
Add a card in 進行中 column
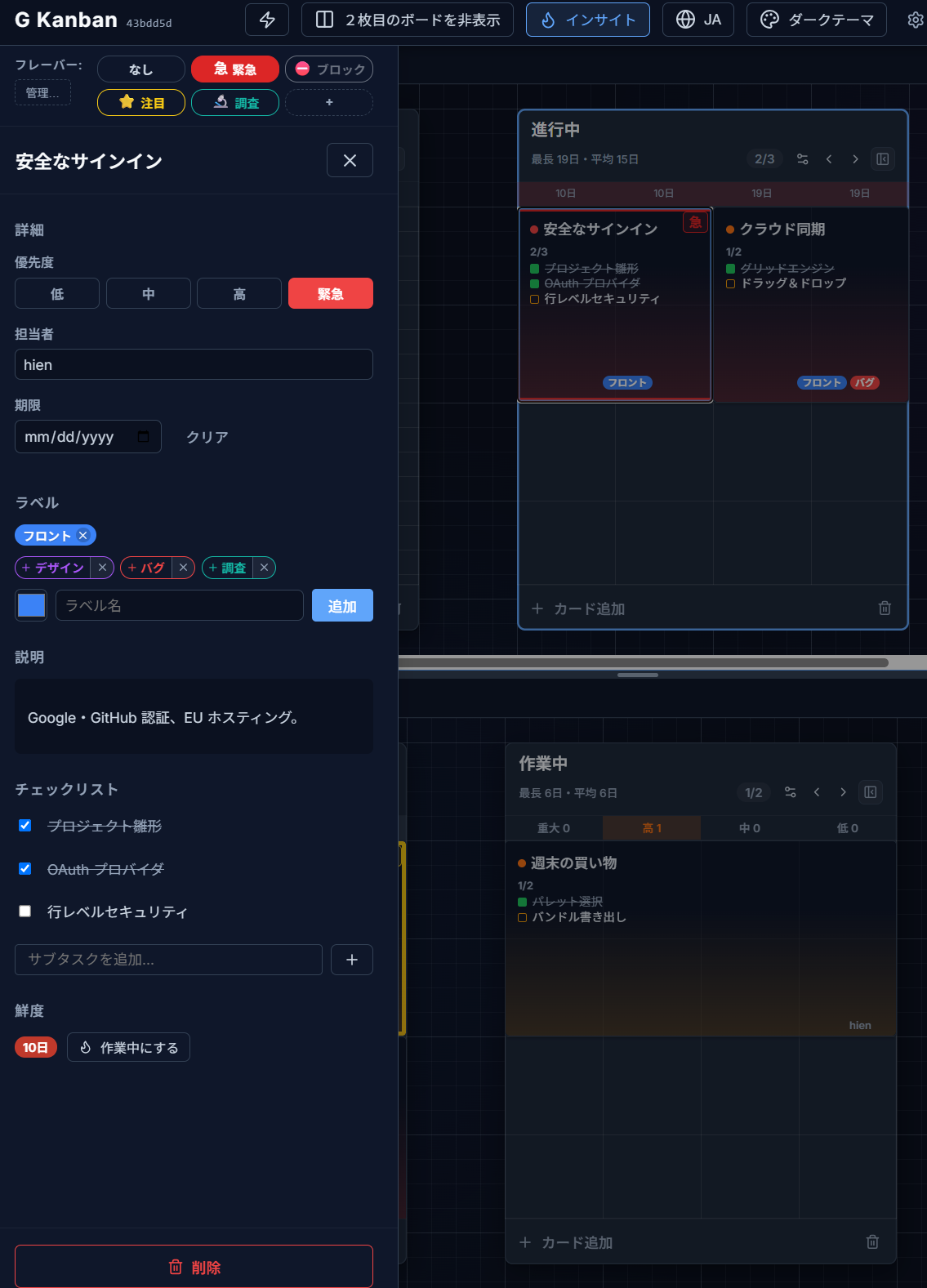click(x=578, y=608)
